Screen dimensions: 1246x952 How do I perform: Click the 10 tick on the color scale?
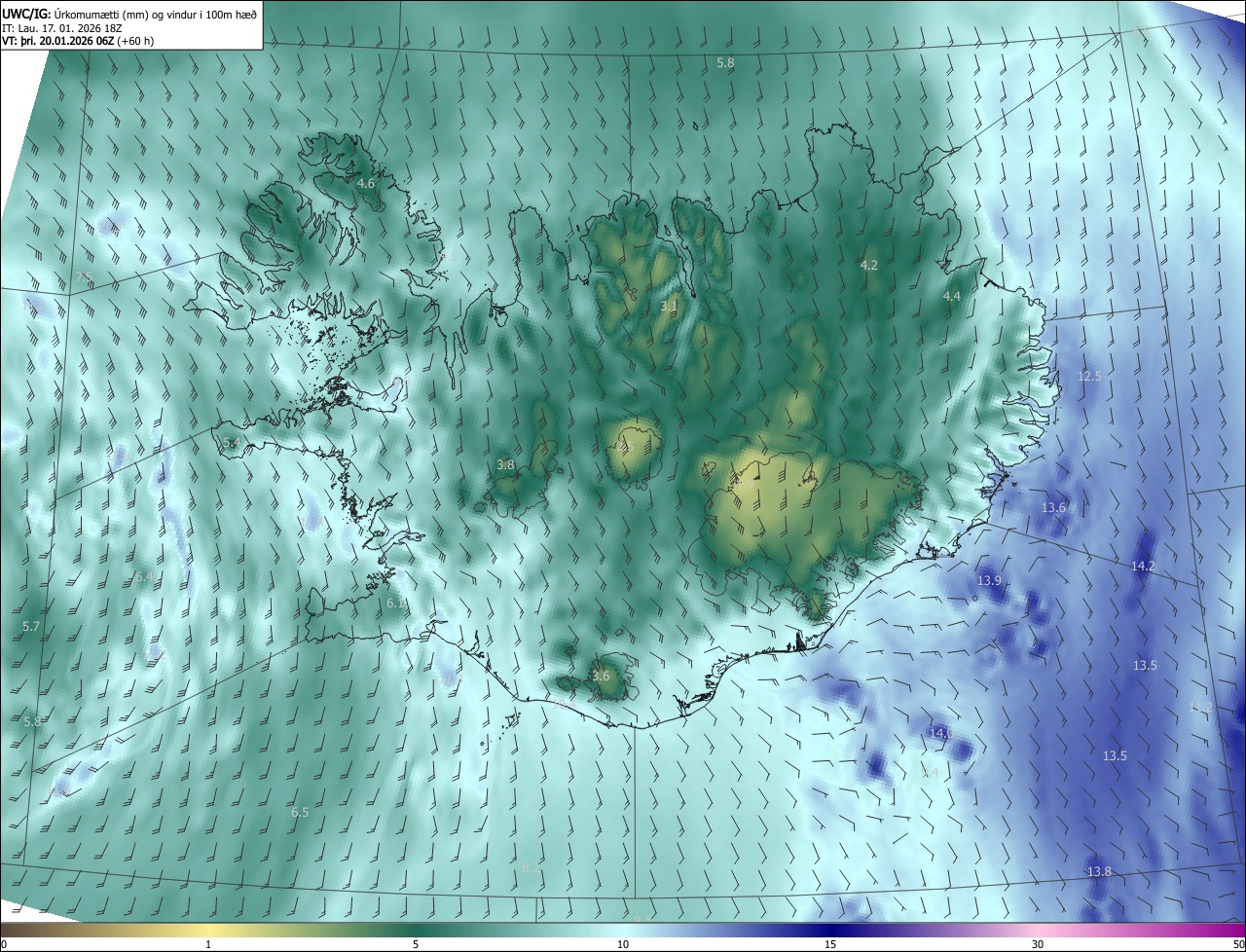coord(623,944)
